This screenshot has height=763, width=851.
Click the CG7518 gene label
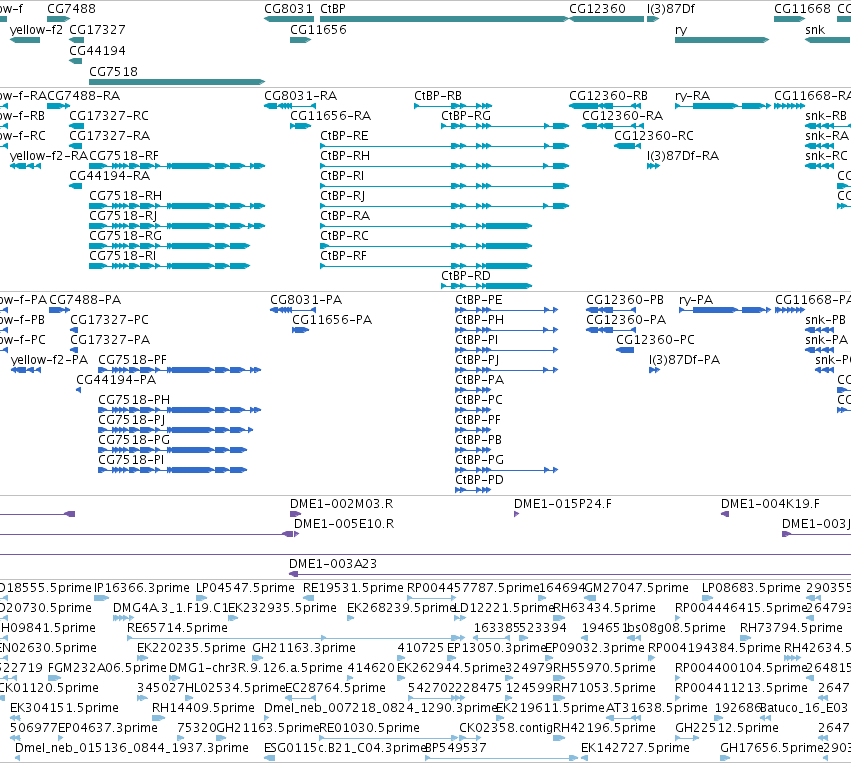coord(113,72)
